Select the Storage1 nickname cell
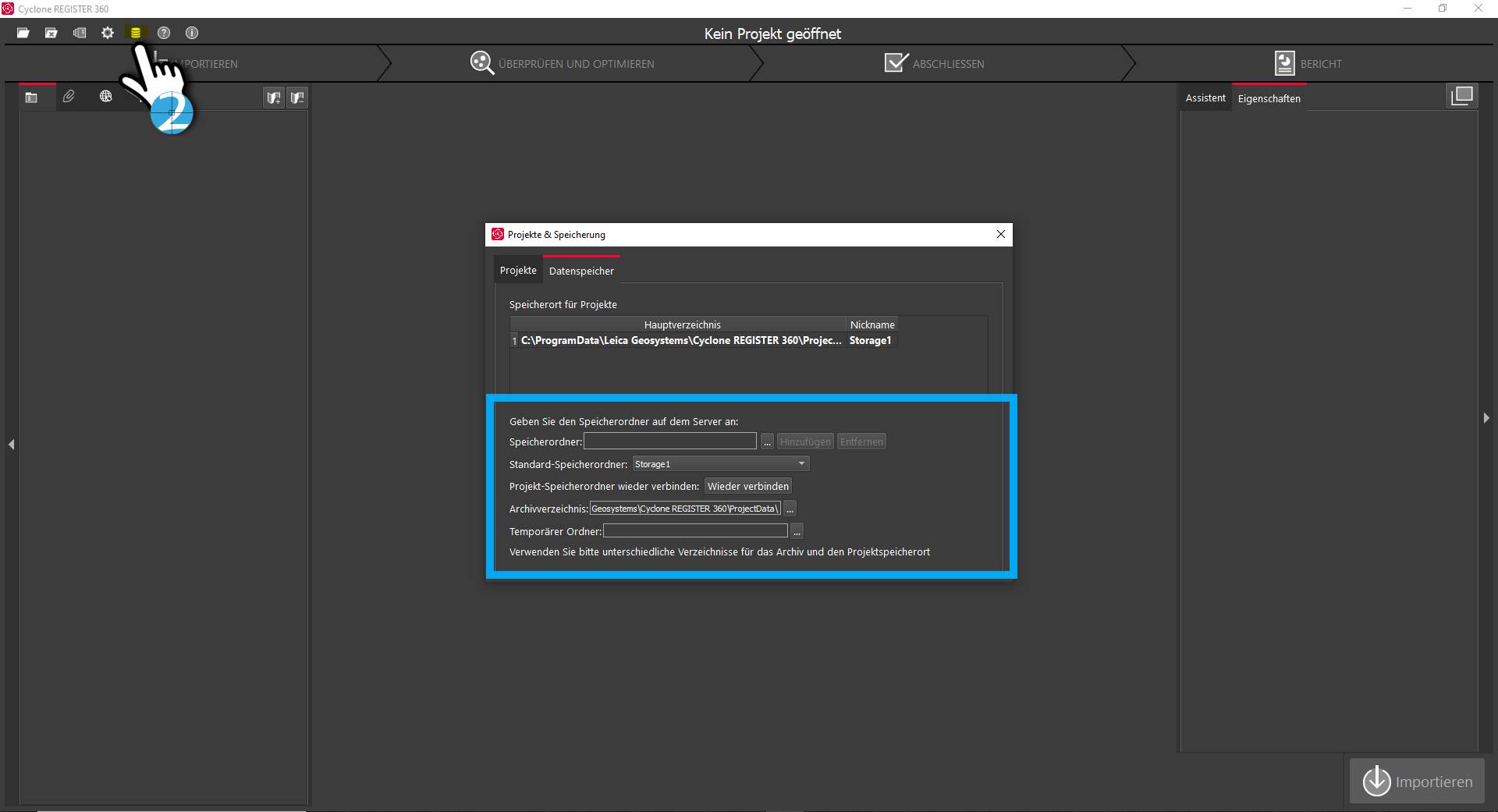Image resolution: width=1498 pixels, height=812 pixels. pos(871,341)
